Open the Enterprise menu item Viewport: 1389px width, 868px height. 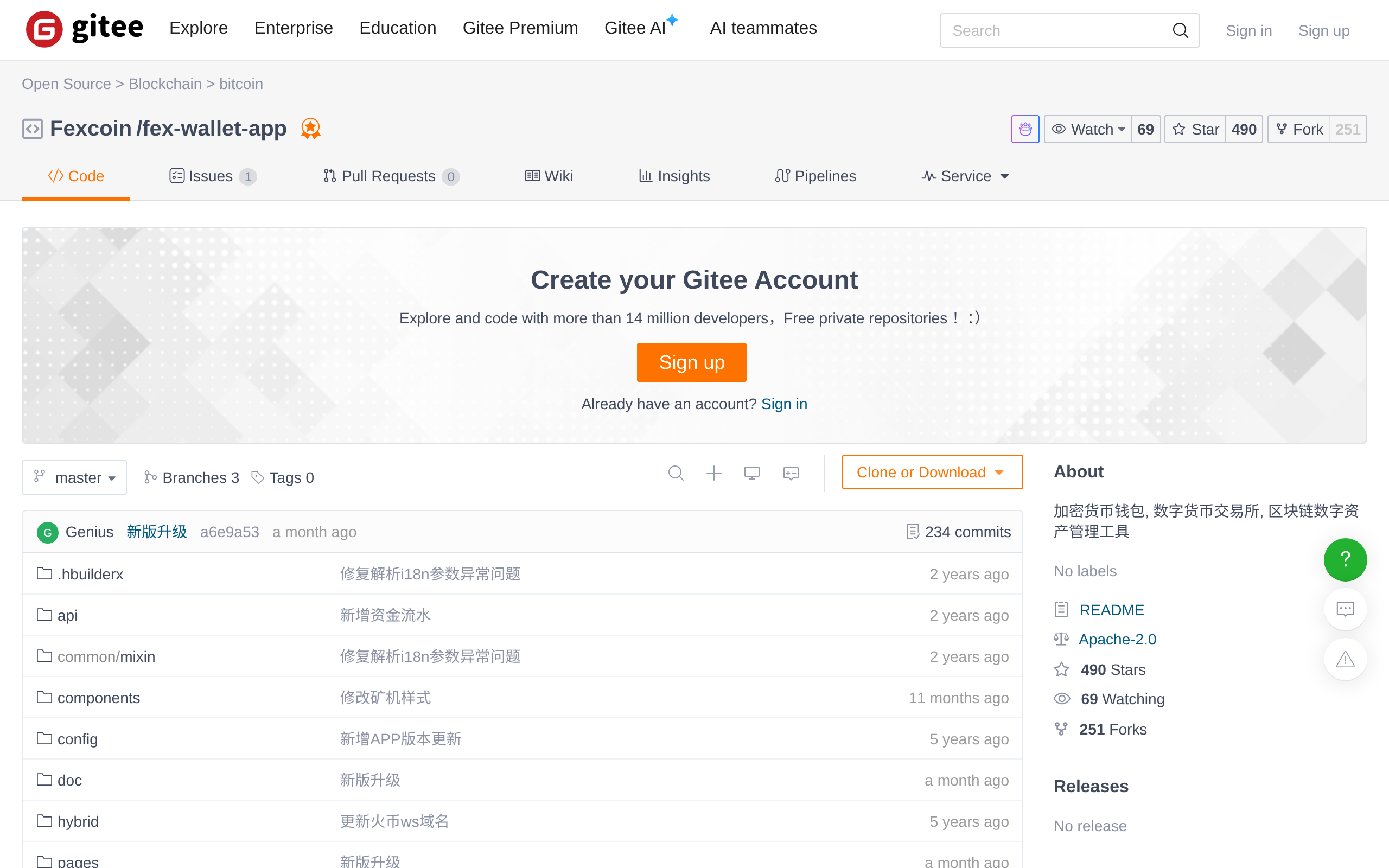coord(294,28)
